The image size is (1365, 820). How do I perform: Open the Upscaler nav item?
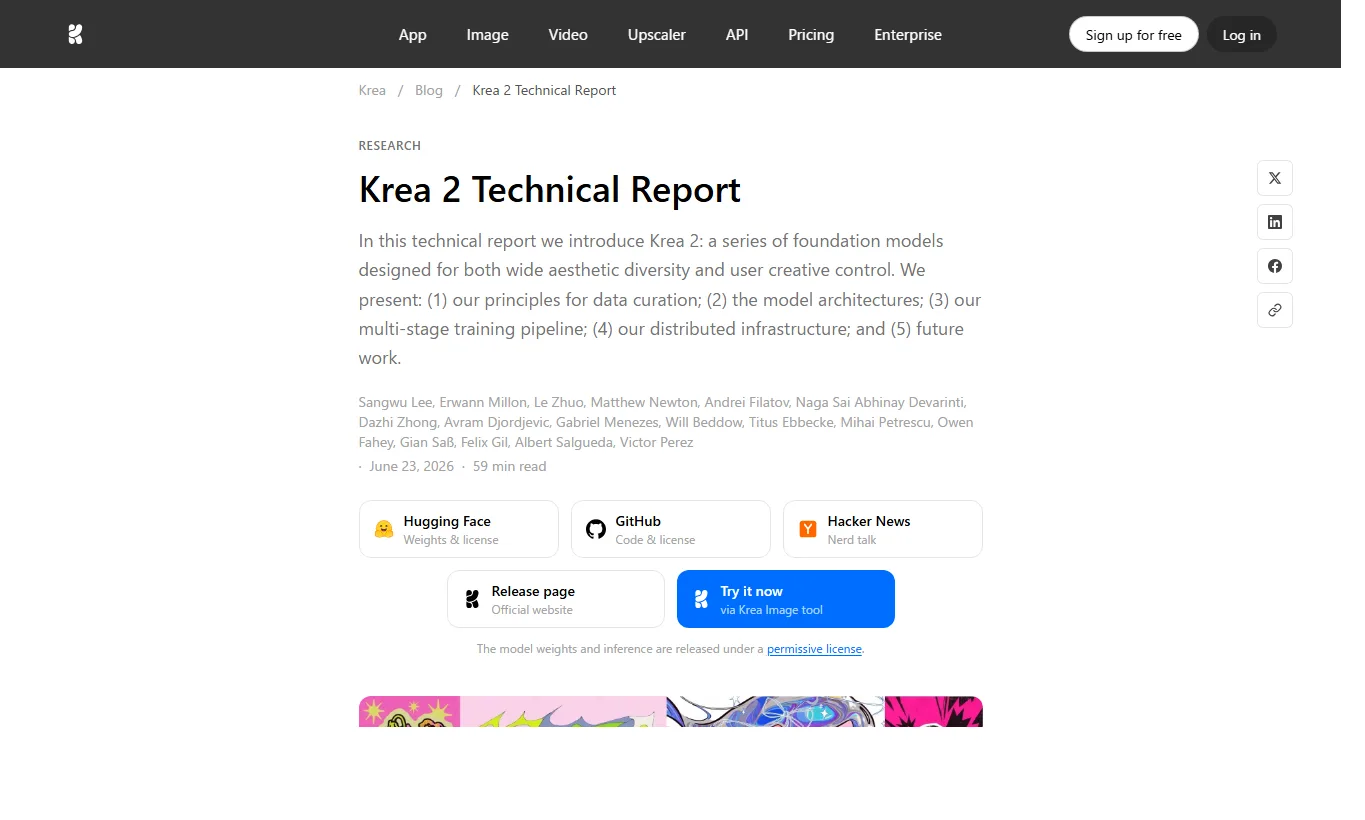[657, 35]
